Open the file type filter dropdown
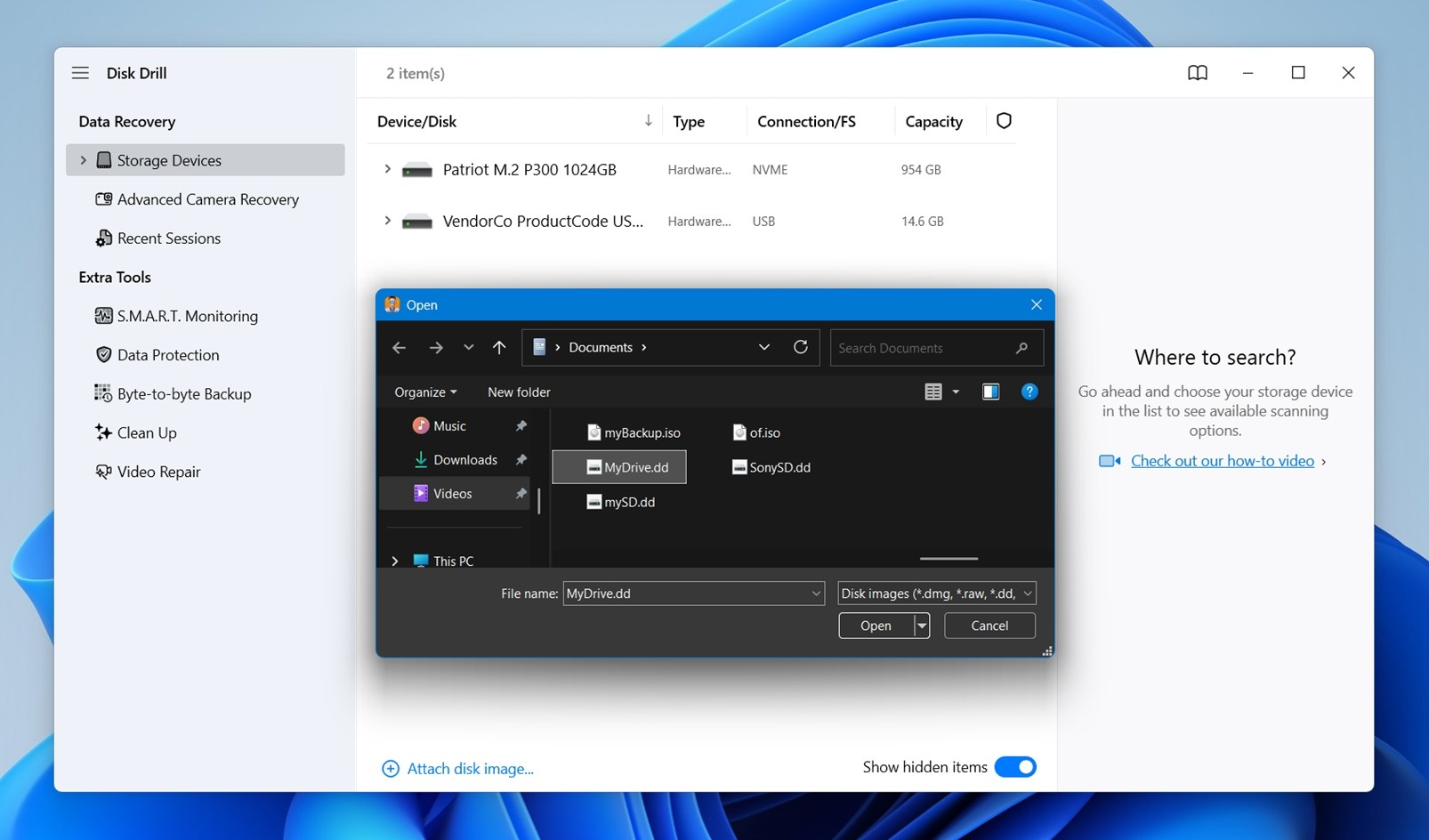Image resolution: width=1429 pixels, height=840 pixels. [x=937, y=594]
